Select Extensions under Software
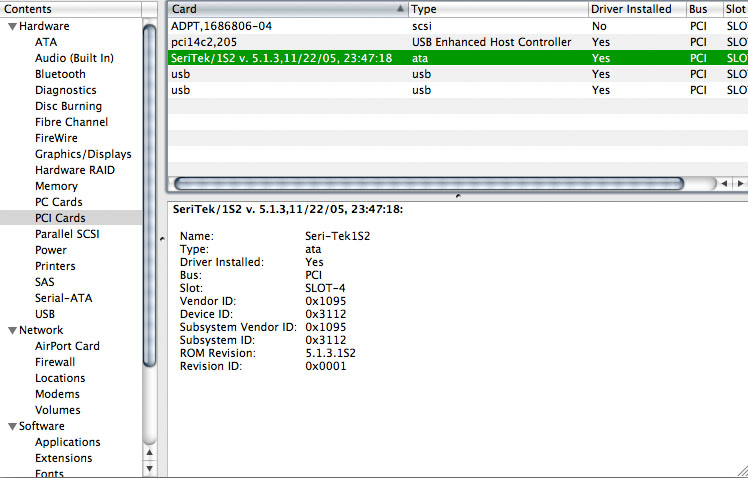 pos(63,458)
